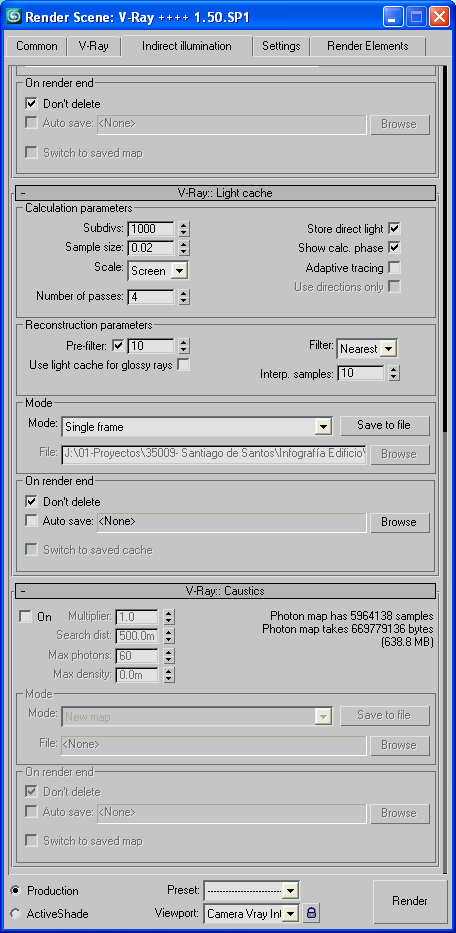456x933 pixels.
Task: Toggle Show calc. phase checkbox
Action: [x=394, y=248]
